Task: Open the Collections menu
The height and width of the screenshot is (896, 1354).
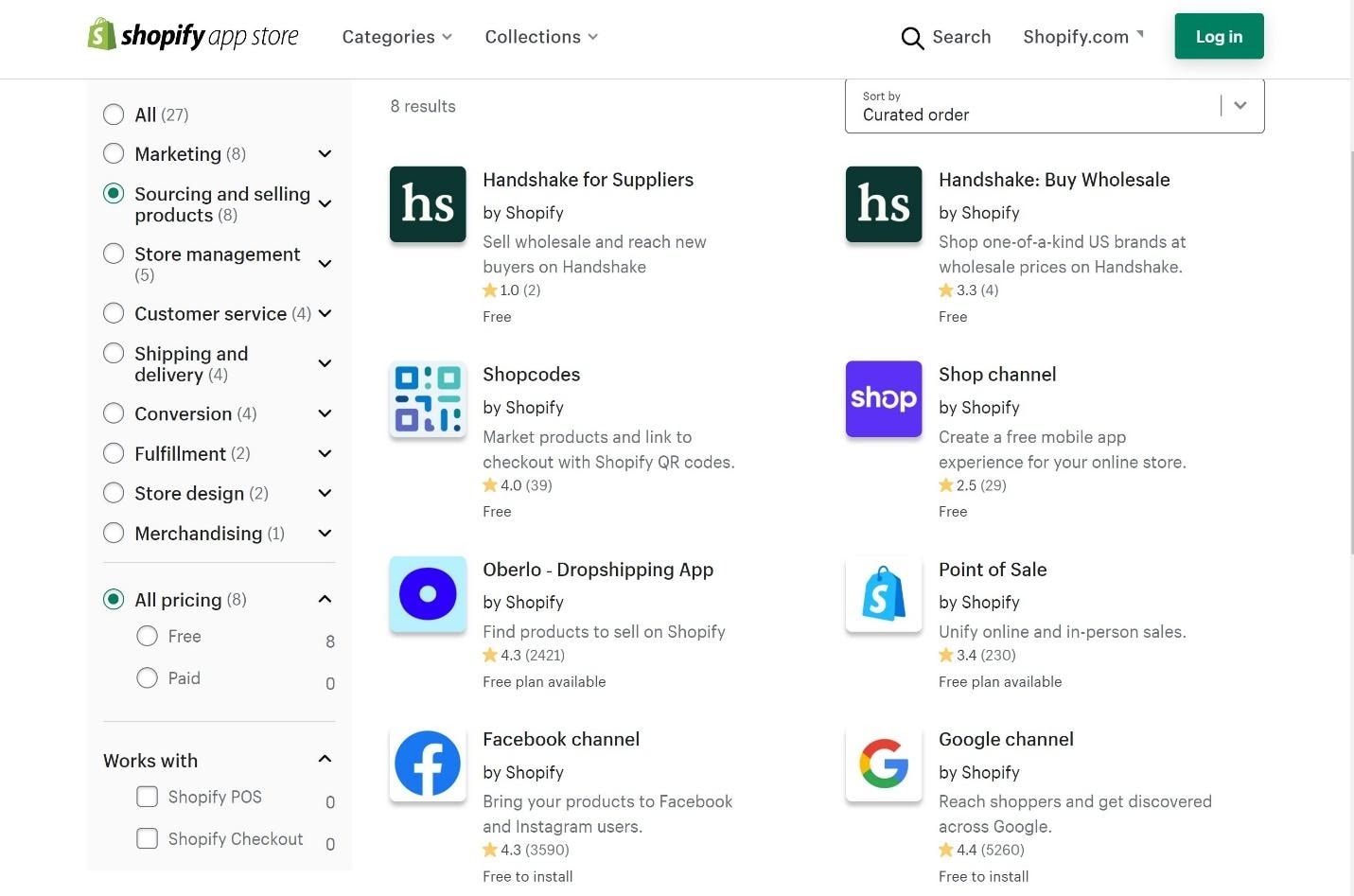Action: click(541, 37)
